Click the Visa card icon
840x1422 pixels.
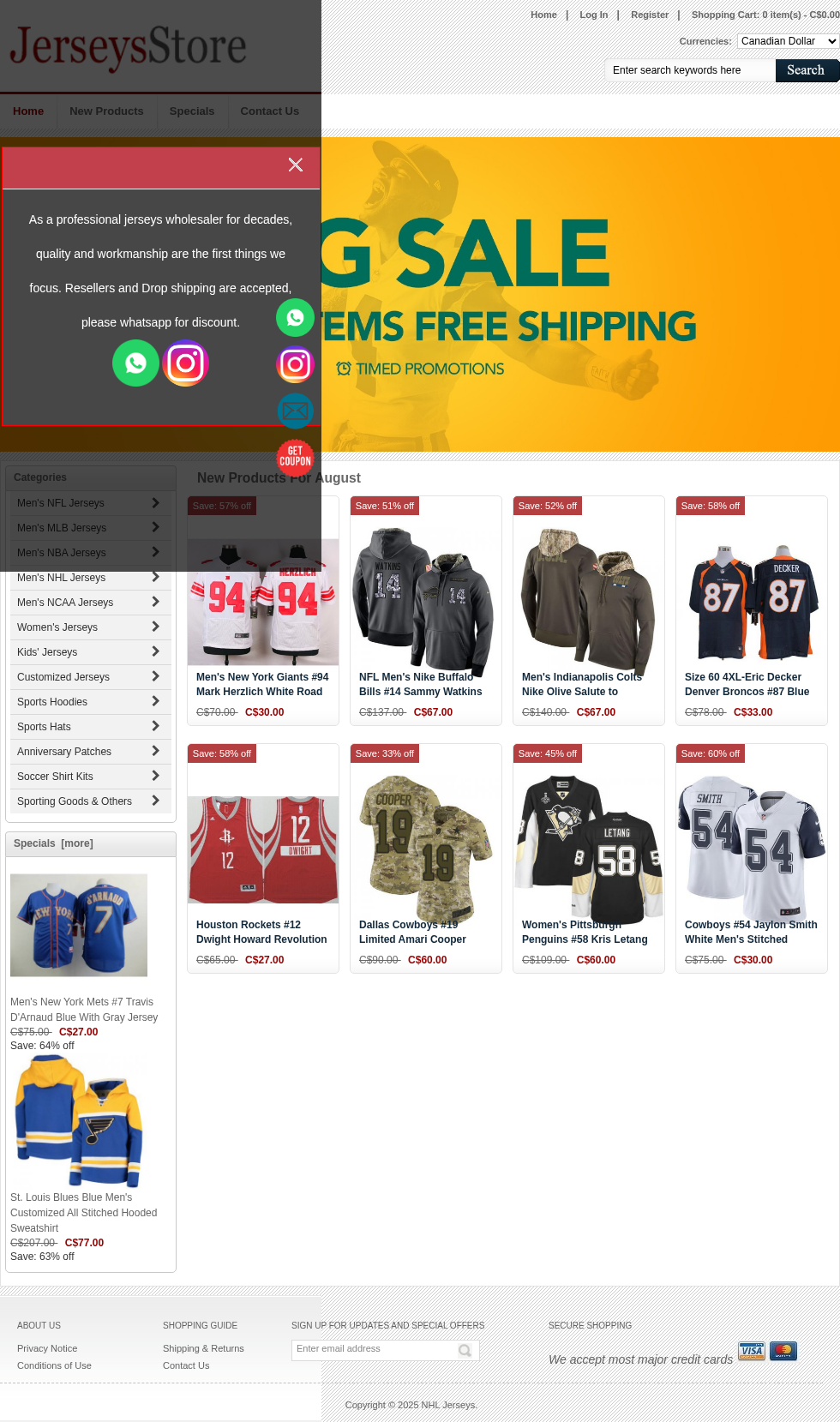click(752, 1351)
